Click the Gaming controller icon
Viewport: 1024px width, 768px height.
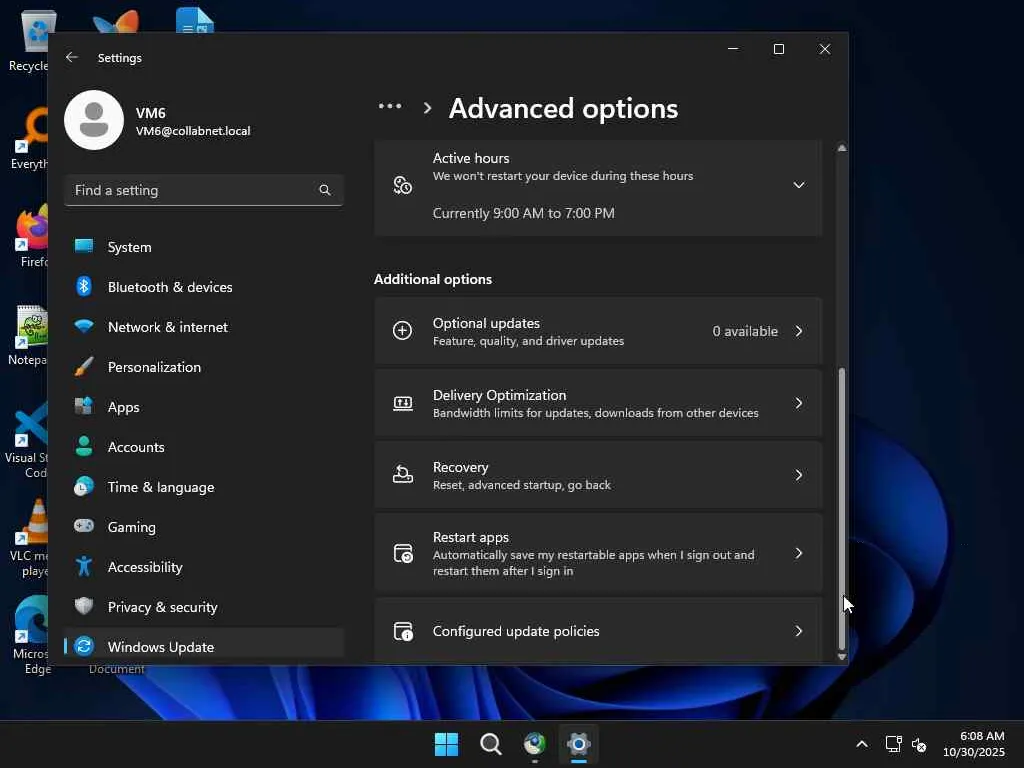coord(84,527)
